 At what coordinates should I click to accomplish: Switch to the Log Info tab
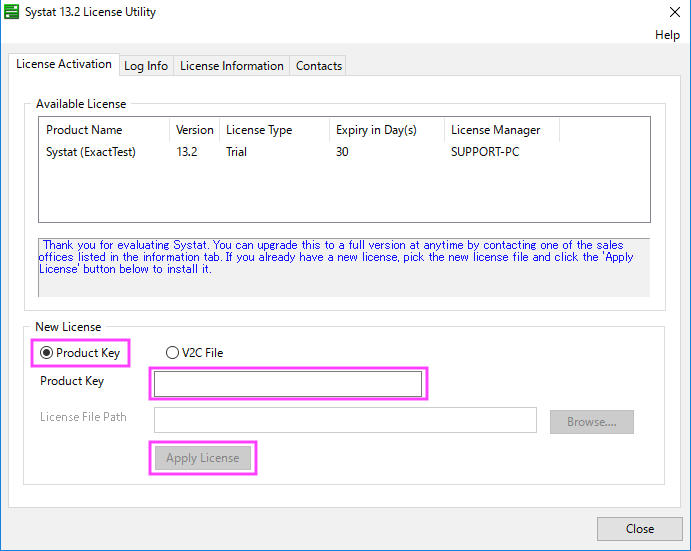pos(146,66)
